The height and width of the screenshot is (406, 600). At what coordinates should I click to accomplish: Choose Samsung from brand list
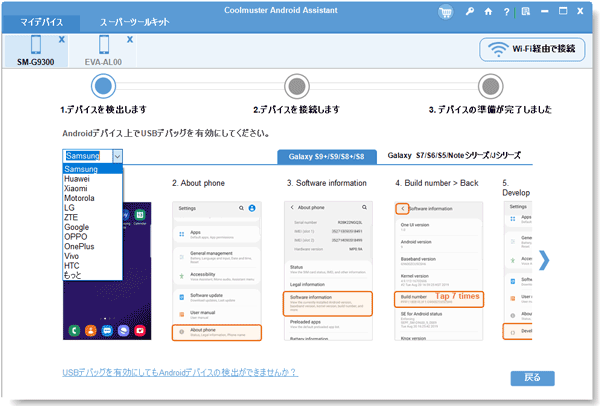[x=92, y=169]
